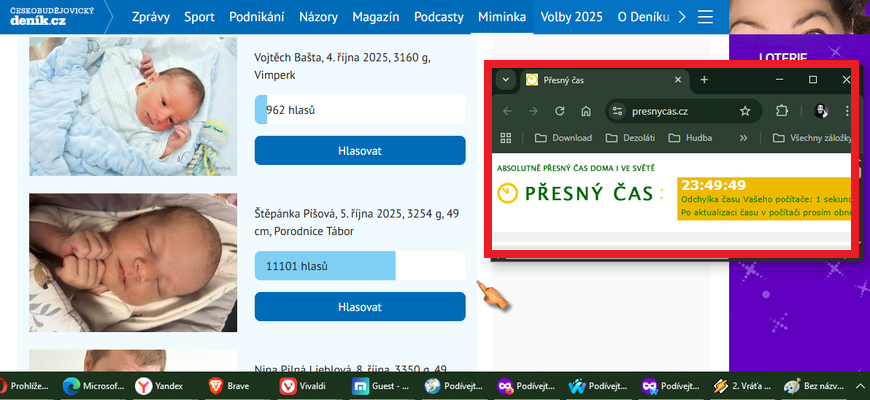This screenshot has width=870, height=400.
Task: Open the hamburger menu on the Deník site
Action: (x=706, y=17)
